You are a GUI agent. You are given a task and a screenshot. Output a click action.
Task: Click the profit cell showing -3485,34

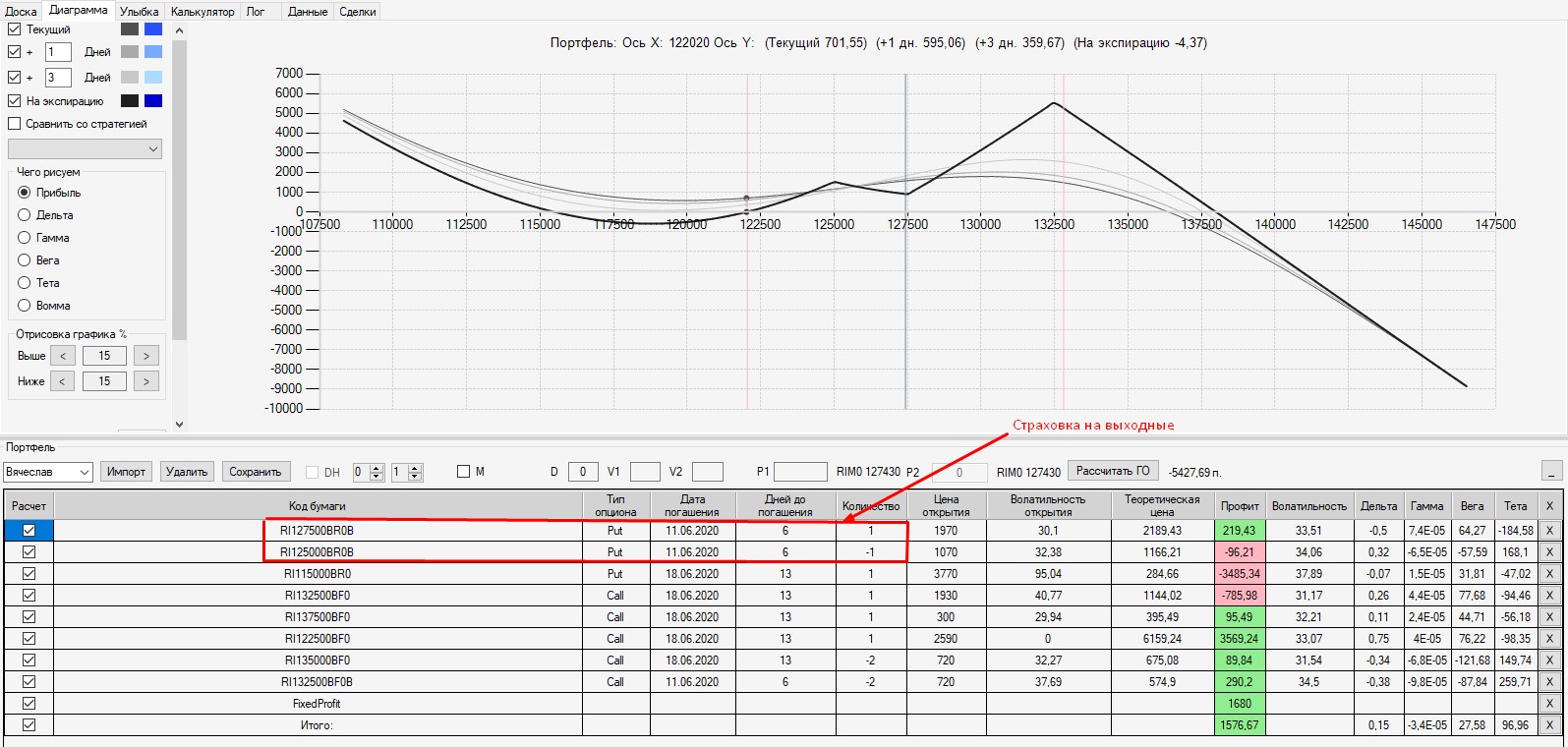coord(1240,574)
